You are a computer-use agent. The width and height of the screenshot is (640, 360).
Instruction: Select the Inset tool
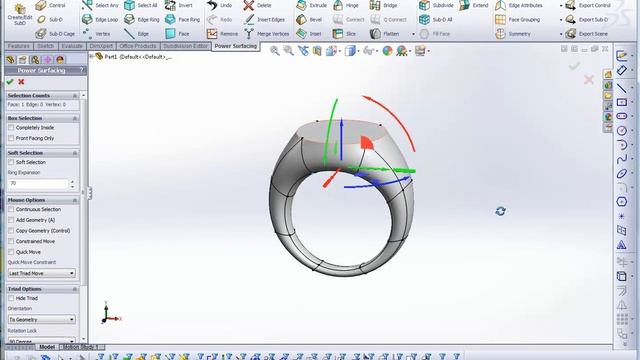[x=309, y=33]
